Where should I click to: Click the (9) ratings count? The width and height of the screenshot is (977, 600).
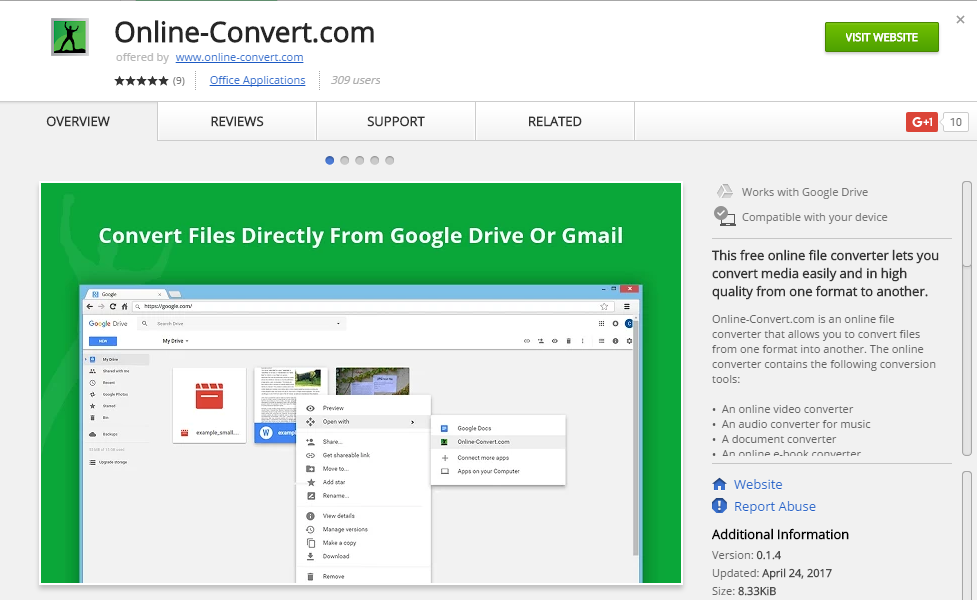click(179, 80)
